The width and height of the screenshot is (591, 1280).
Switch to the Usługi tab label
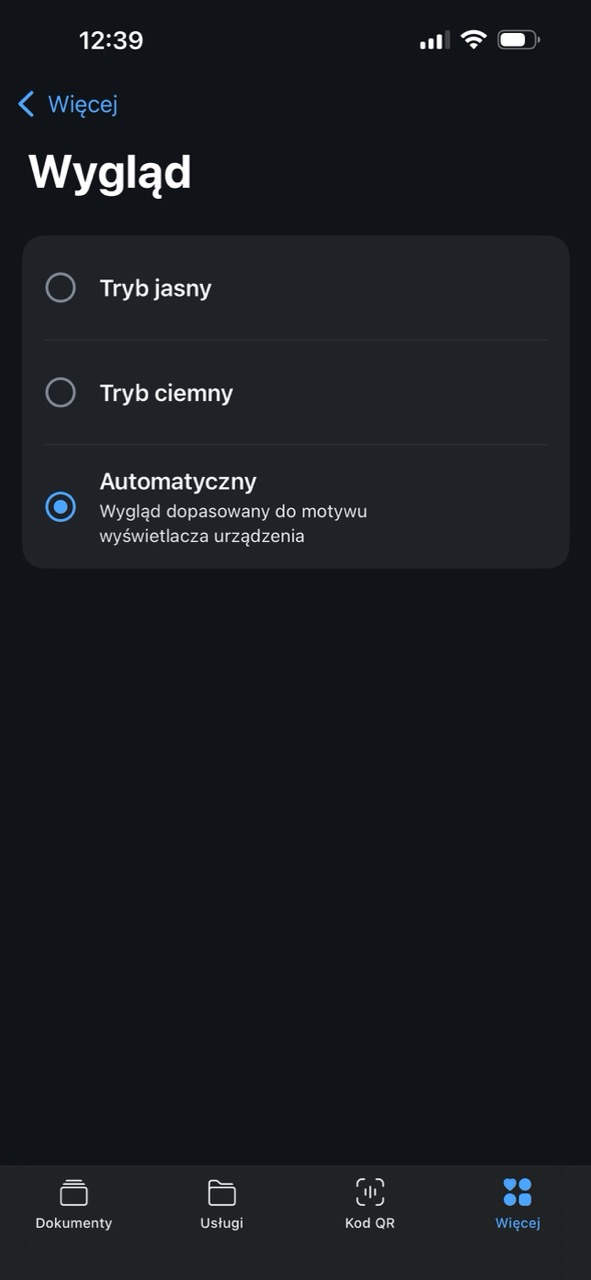click(222, 1223)
